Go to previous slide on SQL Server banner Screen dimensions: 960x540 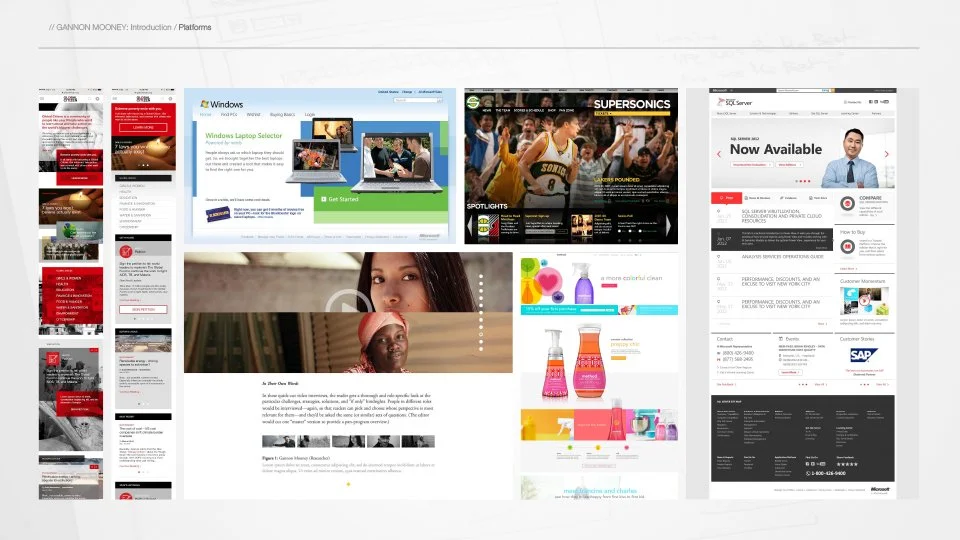pos(719,154)
